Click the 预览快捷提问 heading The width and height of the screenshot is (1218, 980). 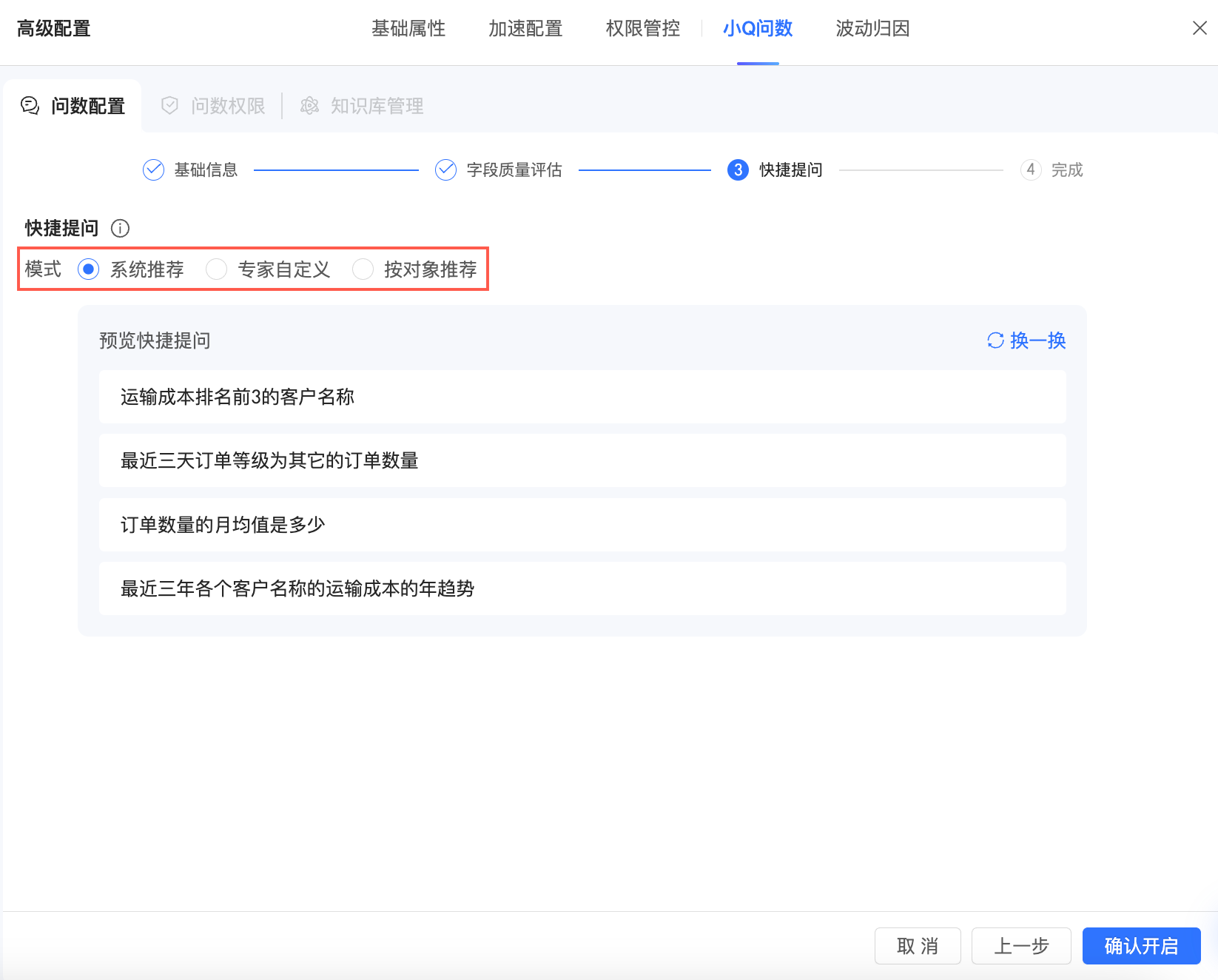155,340
